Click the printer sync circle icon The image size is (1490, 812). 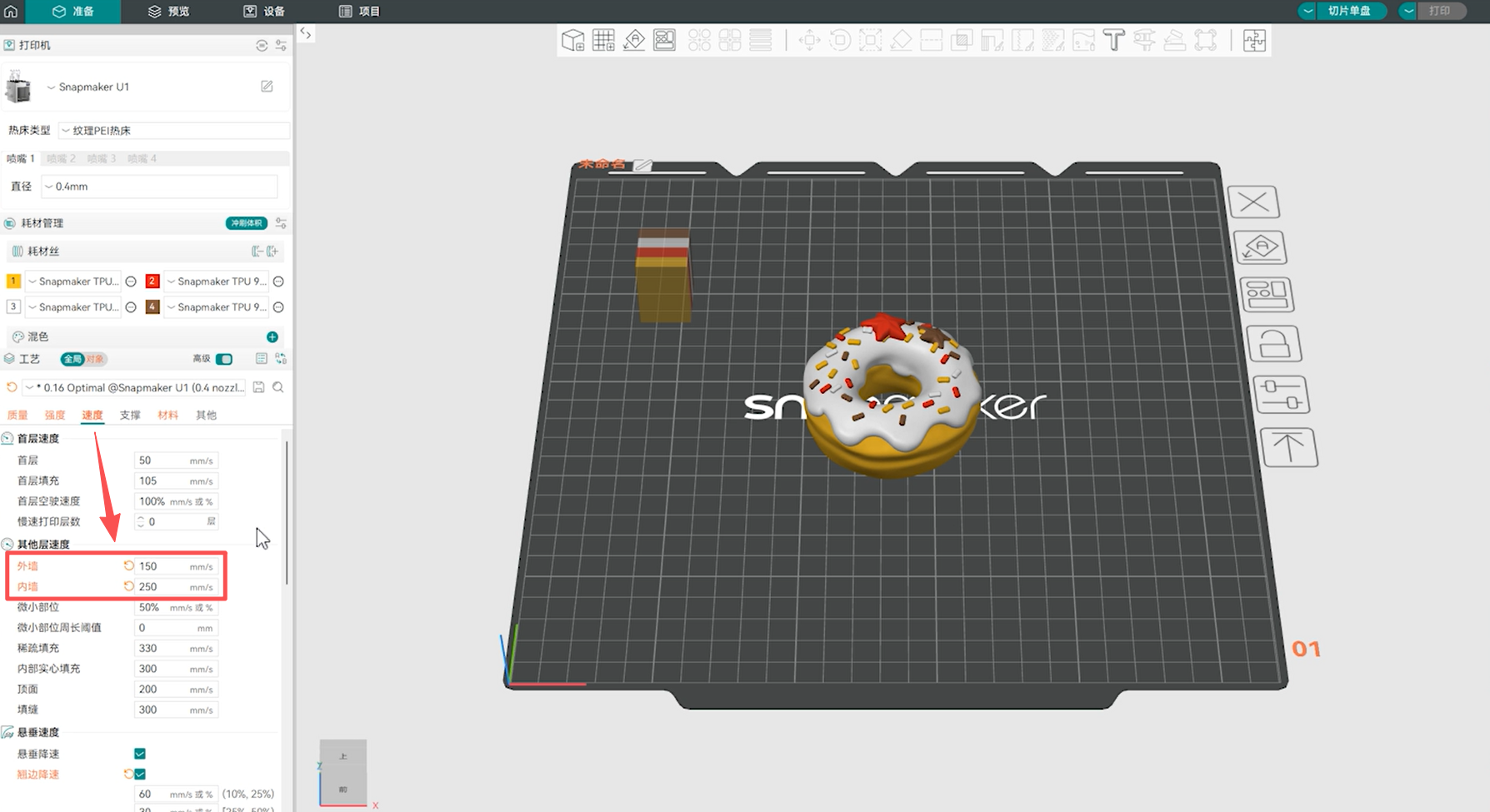click(x=262, y=45)
